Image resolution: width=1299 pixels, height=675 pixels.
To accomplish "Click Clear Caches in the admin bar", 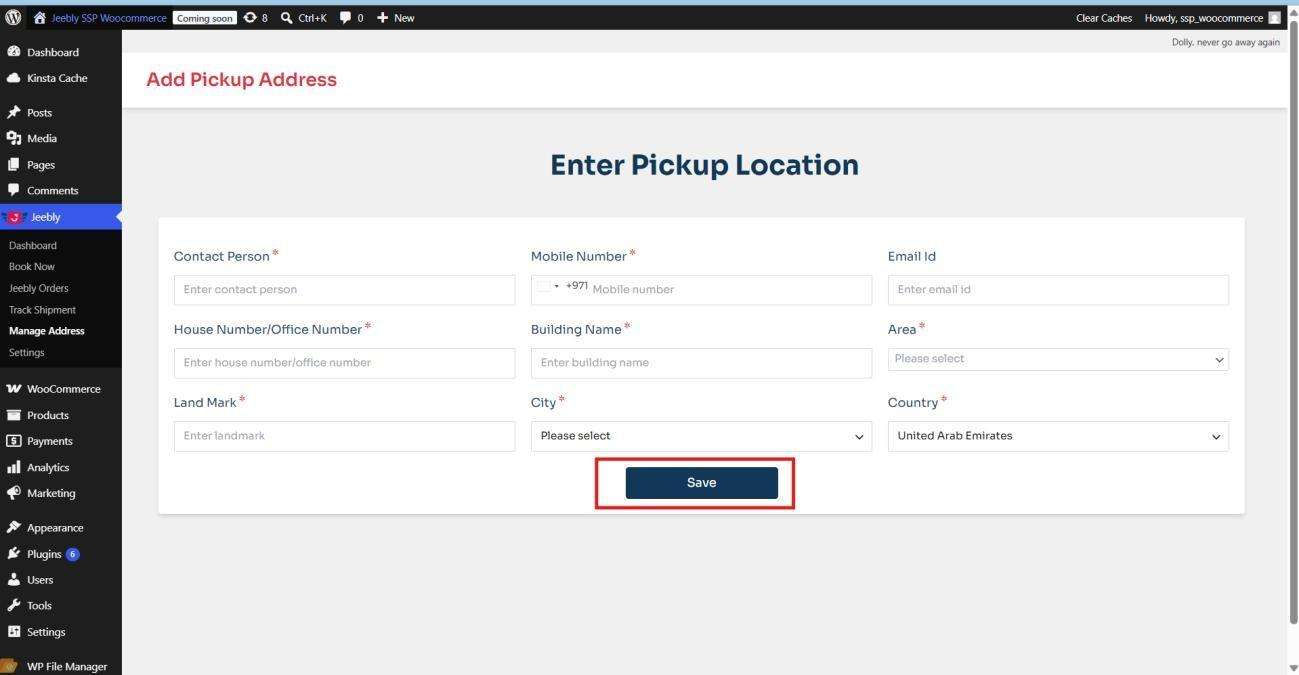I will (1104, 18).
